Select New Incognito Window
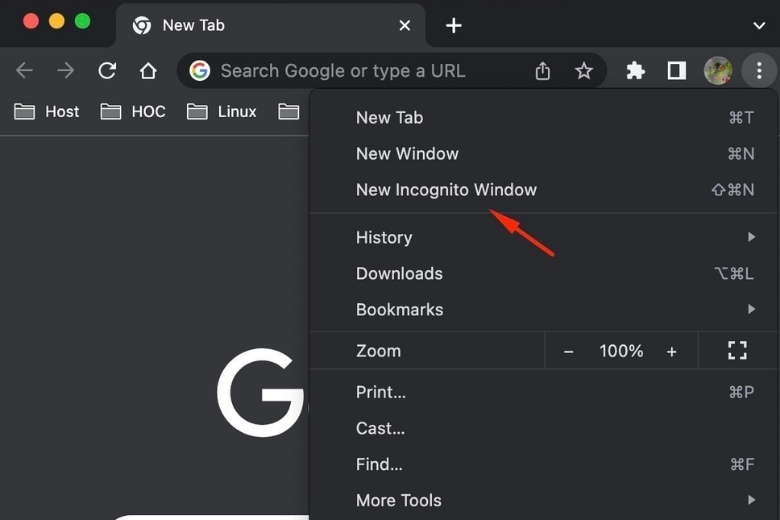Screen dimensions: 780x520 coord(543,190)
